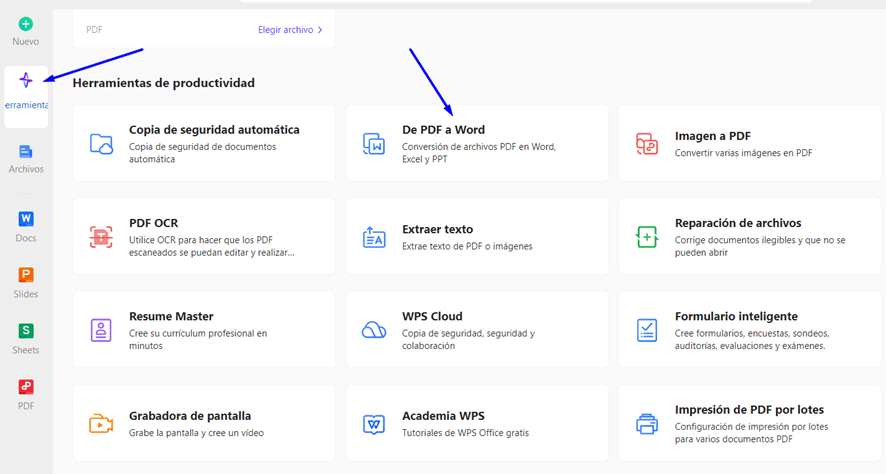Click 'Convertir varias imágenes en PDF' description
Screen dimensions: 886x474
click(x=744, y=153)
